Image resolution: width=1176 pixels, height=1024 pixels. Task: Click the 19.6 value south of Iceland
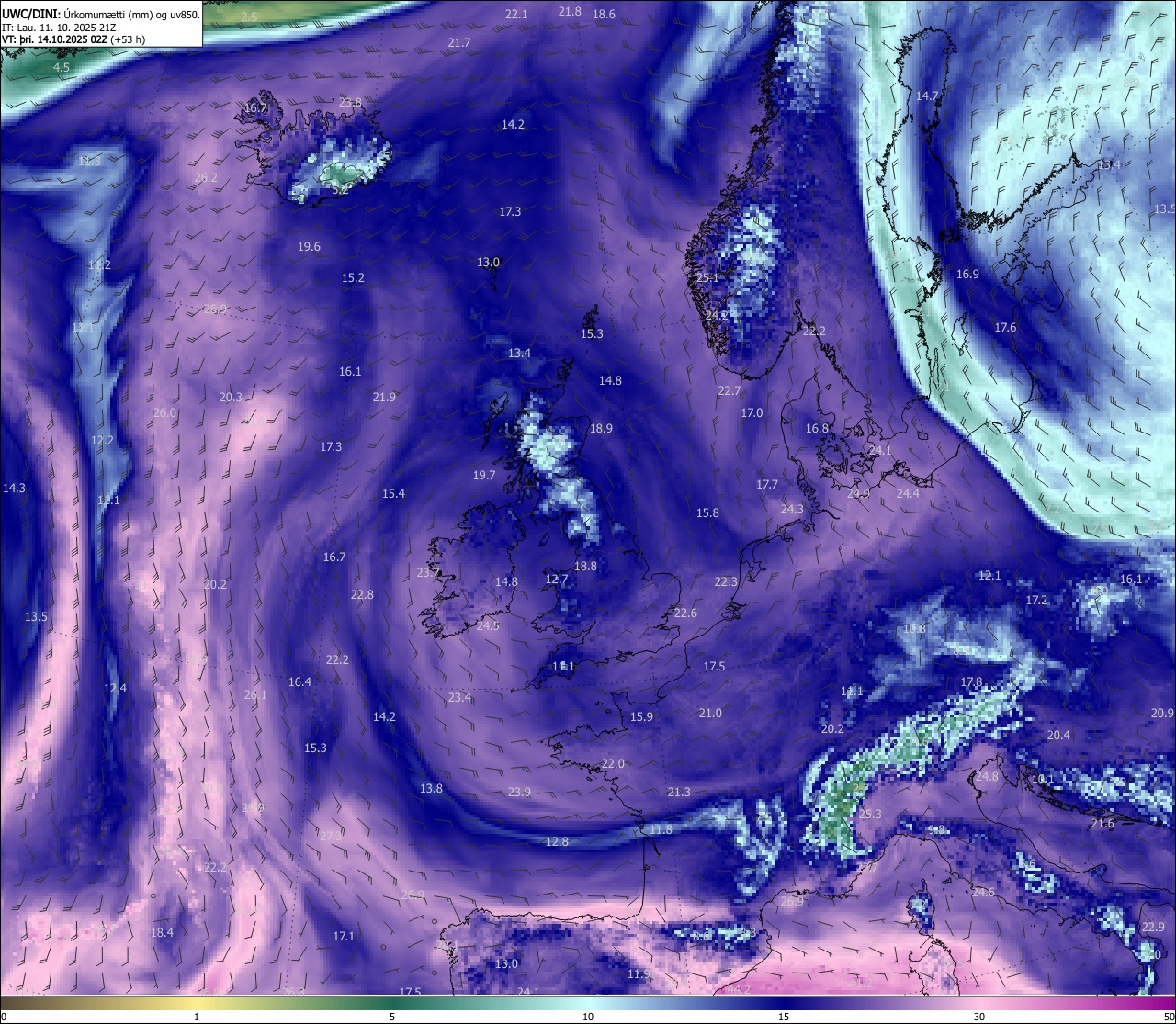[x=309, y=246]
